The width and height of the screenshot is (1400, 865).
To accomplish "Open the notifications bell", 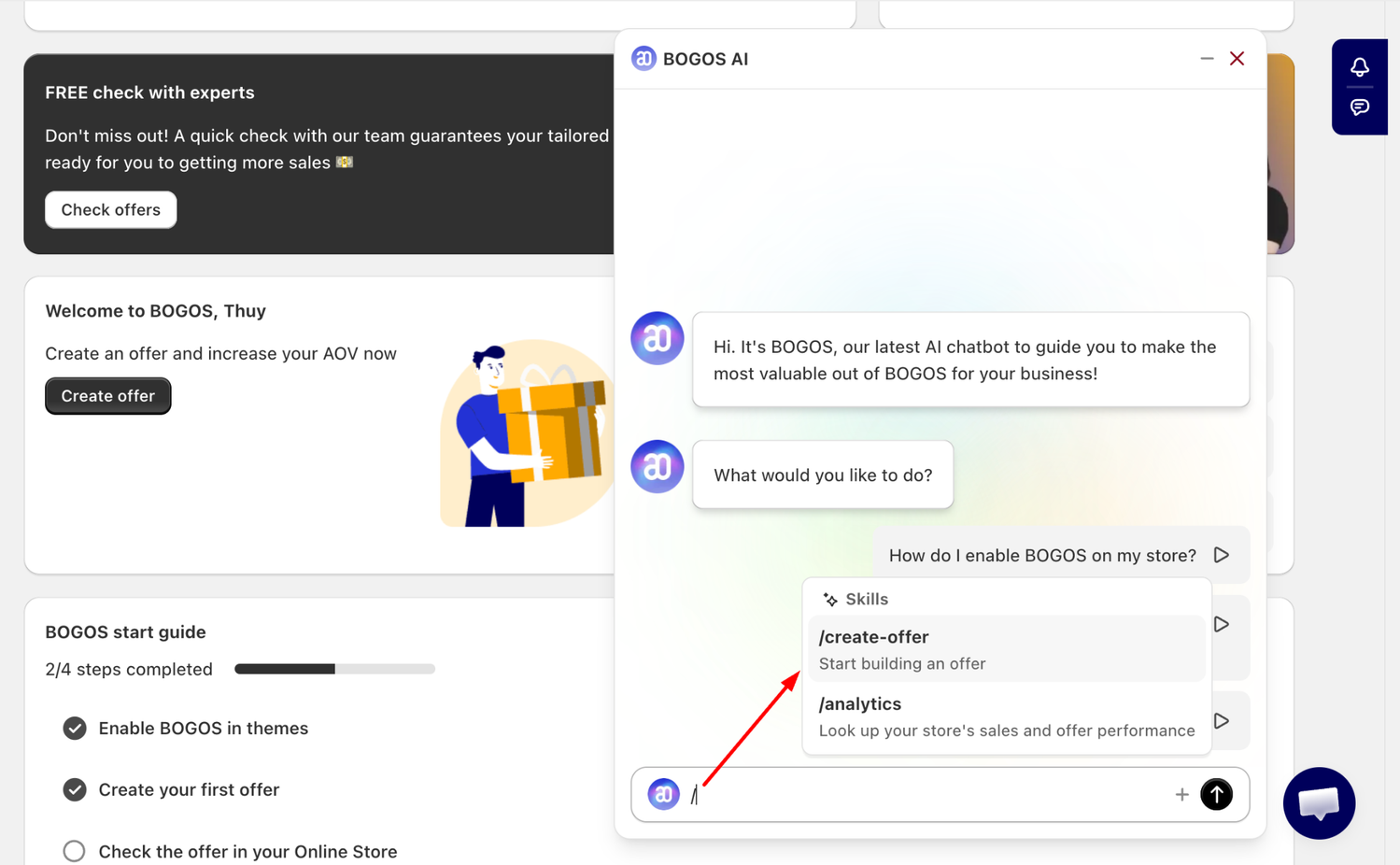I will point(1360,66).
